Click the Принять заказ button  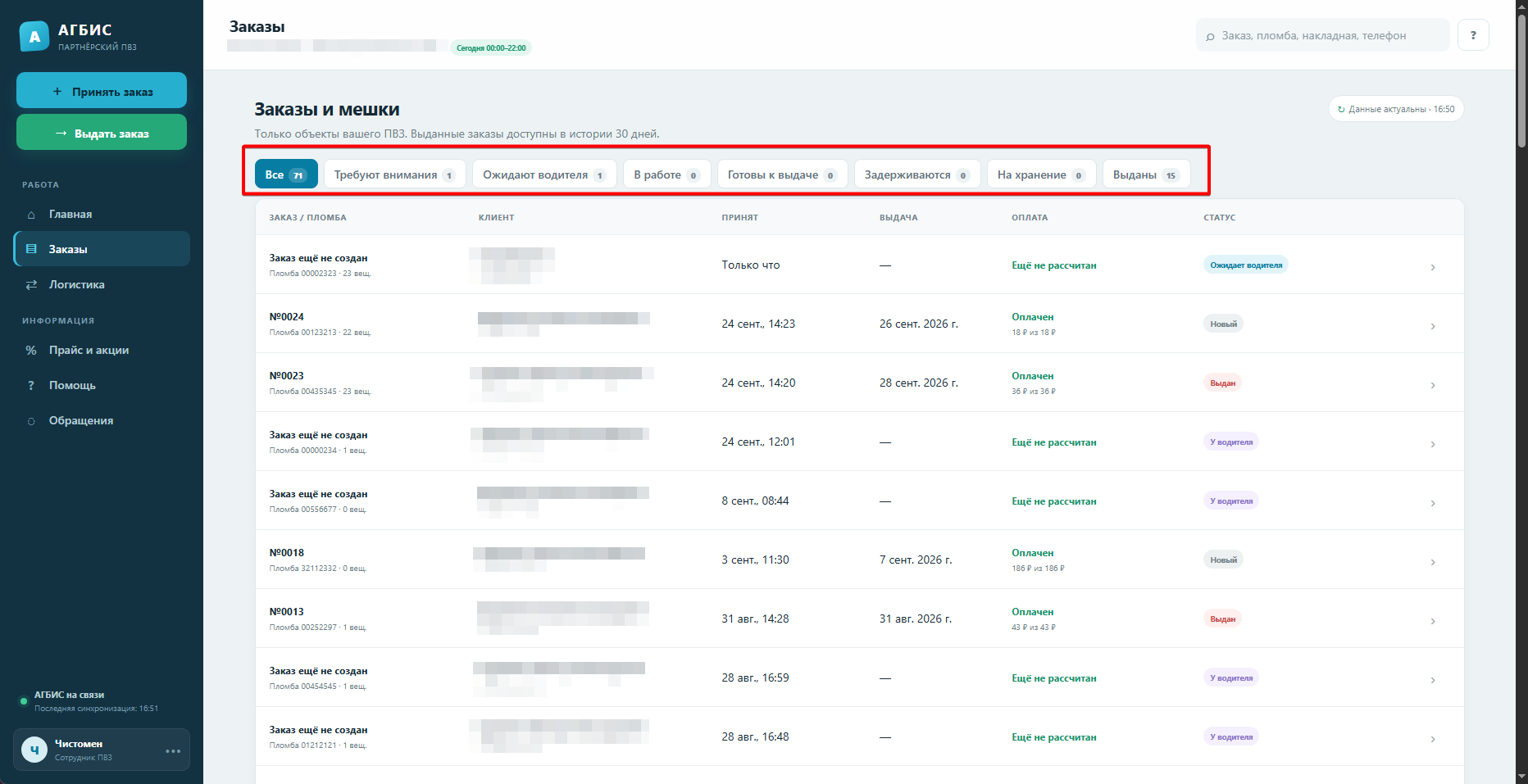102,91
